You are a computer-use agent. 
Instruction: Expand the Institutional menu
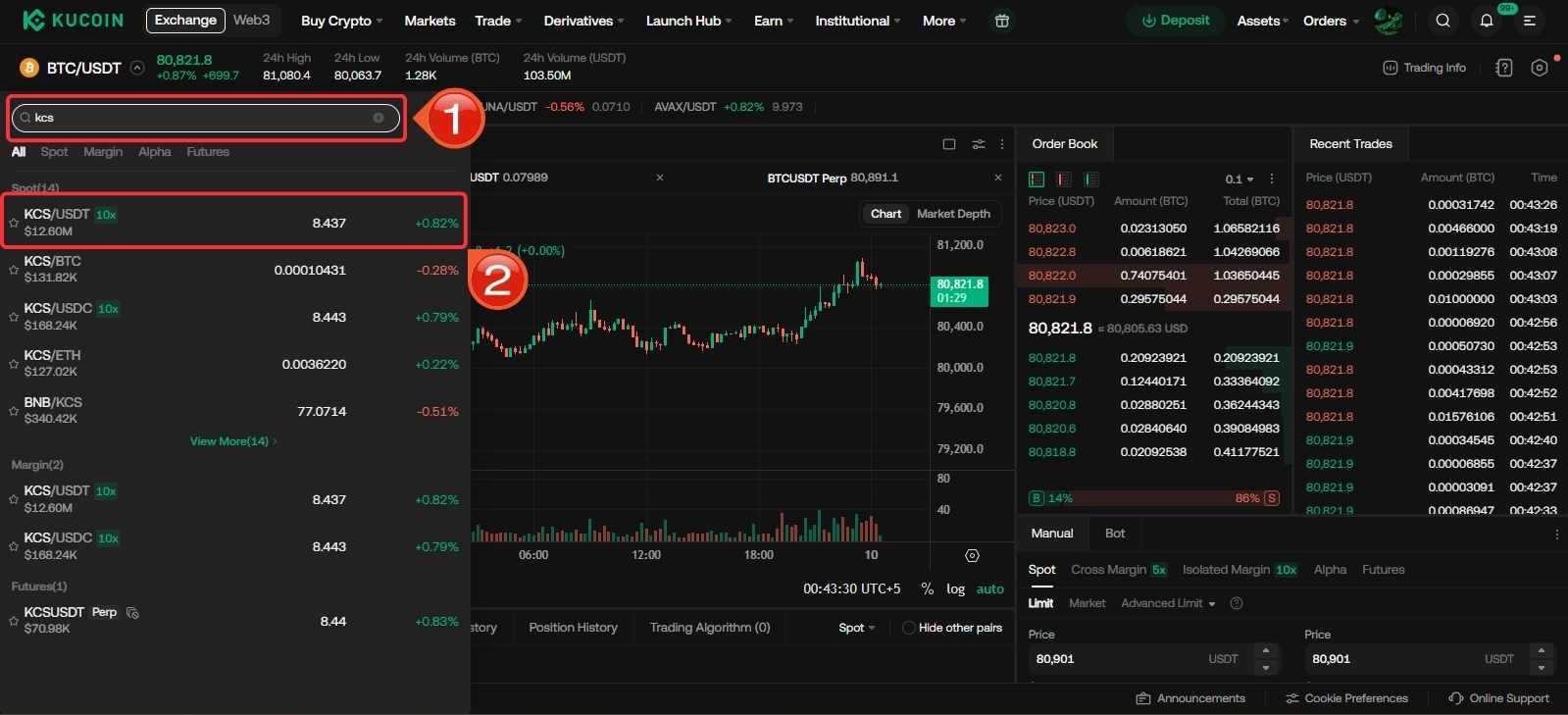[x=858, y=21]
